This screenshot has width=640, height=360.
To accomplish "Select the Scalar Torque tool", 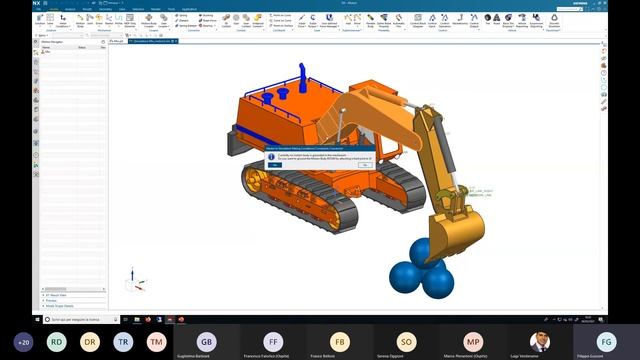I will point(313,20).
